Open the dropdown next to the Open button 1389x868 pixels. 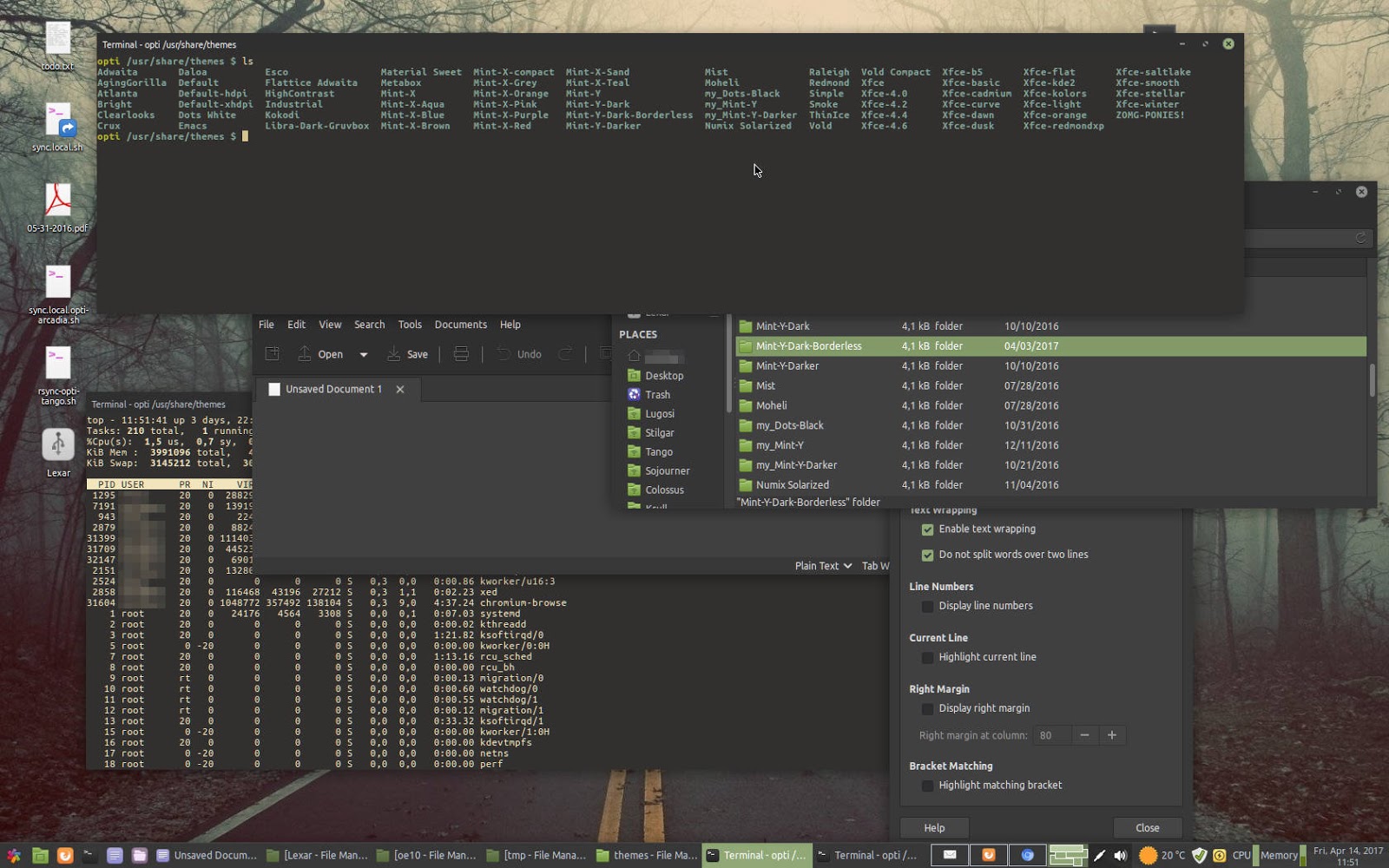364,353
